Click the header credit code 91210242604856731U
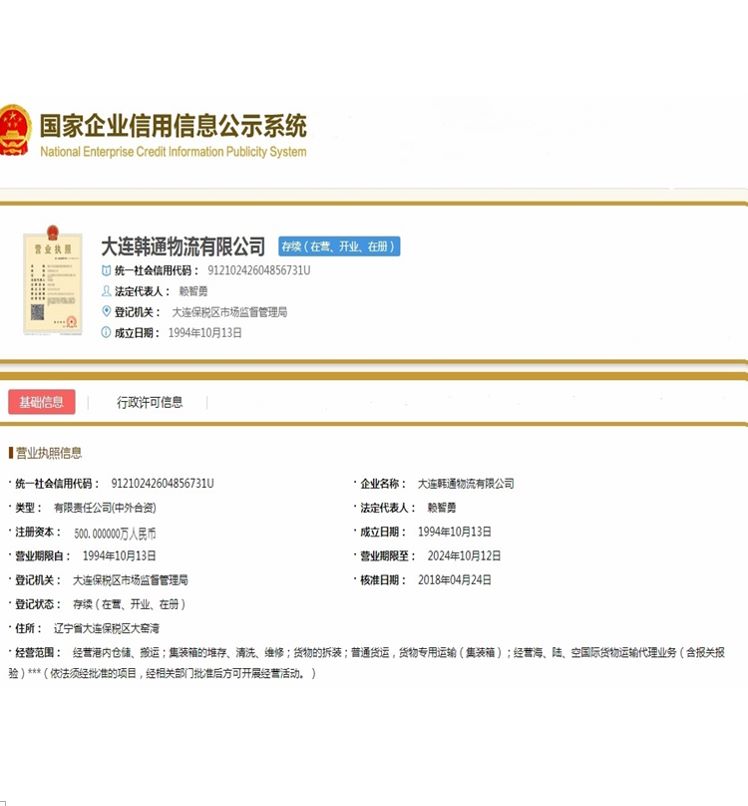Screen dimensions: 748x806 pyautogui.click(x=259, y=270)
